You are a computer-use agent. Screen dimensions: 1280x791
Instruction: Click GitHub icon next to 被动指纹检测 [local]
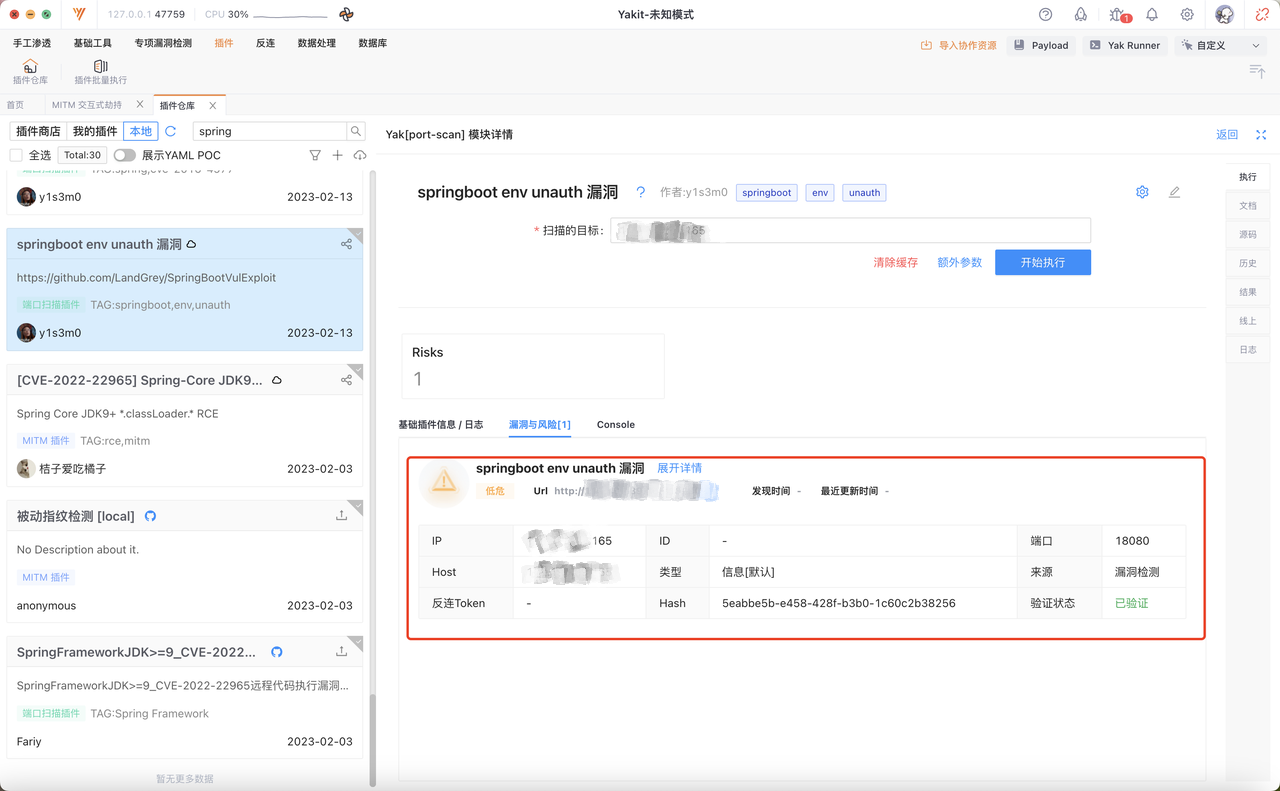[151, 516]
